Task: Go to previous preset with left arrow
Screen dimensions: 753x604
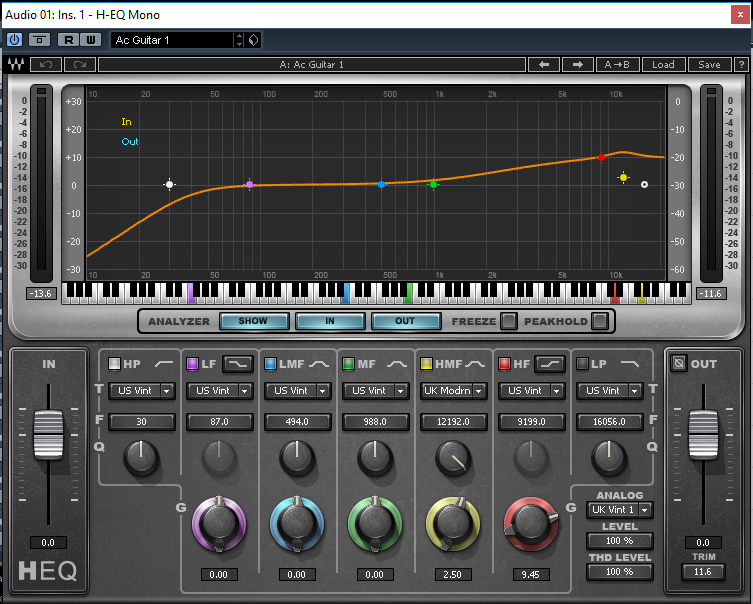Action: tap(544, 64)
